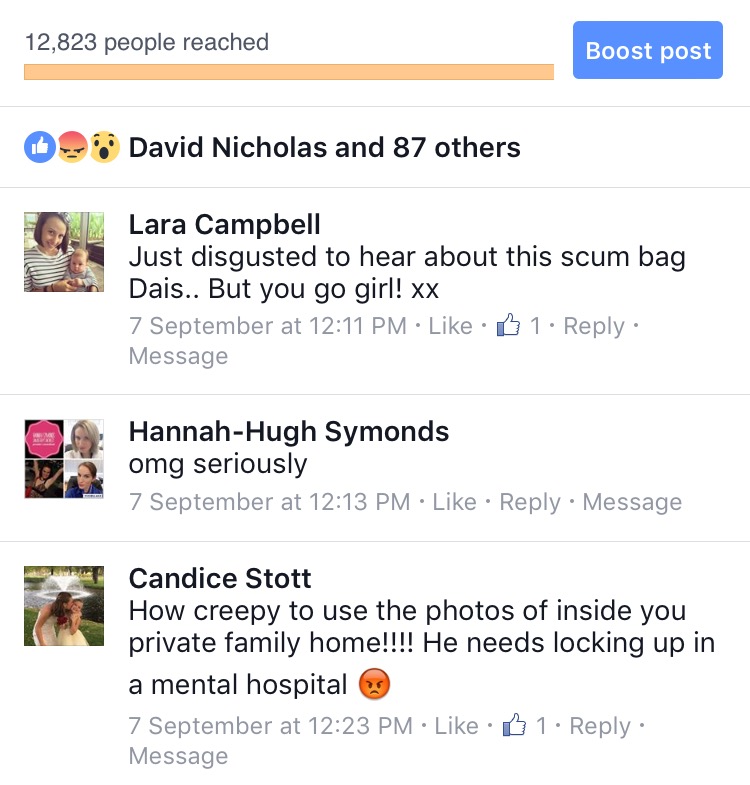Reply to Hannah-Hugh Symonds' comment
750x785 pixels.
click(x=530, y=502)
